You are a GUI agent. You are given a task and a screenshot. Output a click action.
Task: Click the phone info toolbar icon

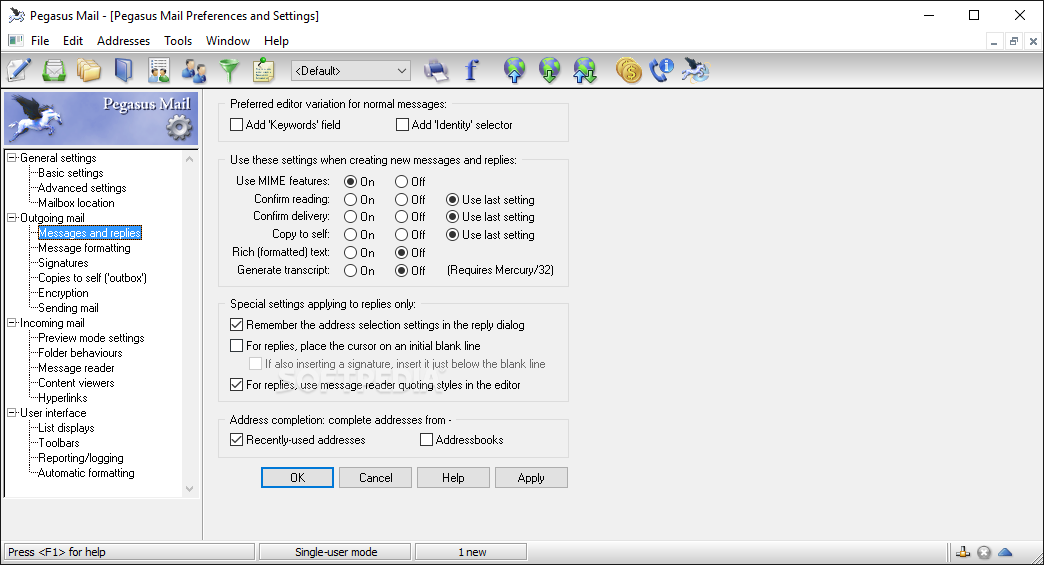pos(662,70)
